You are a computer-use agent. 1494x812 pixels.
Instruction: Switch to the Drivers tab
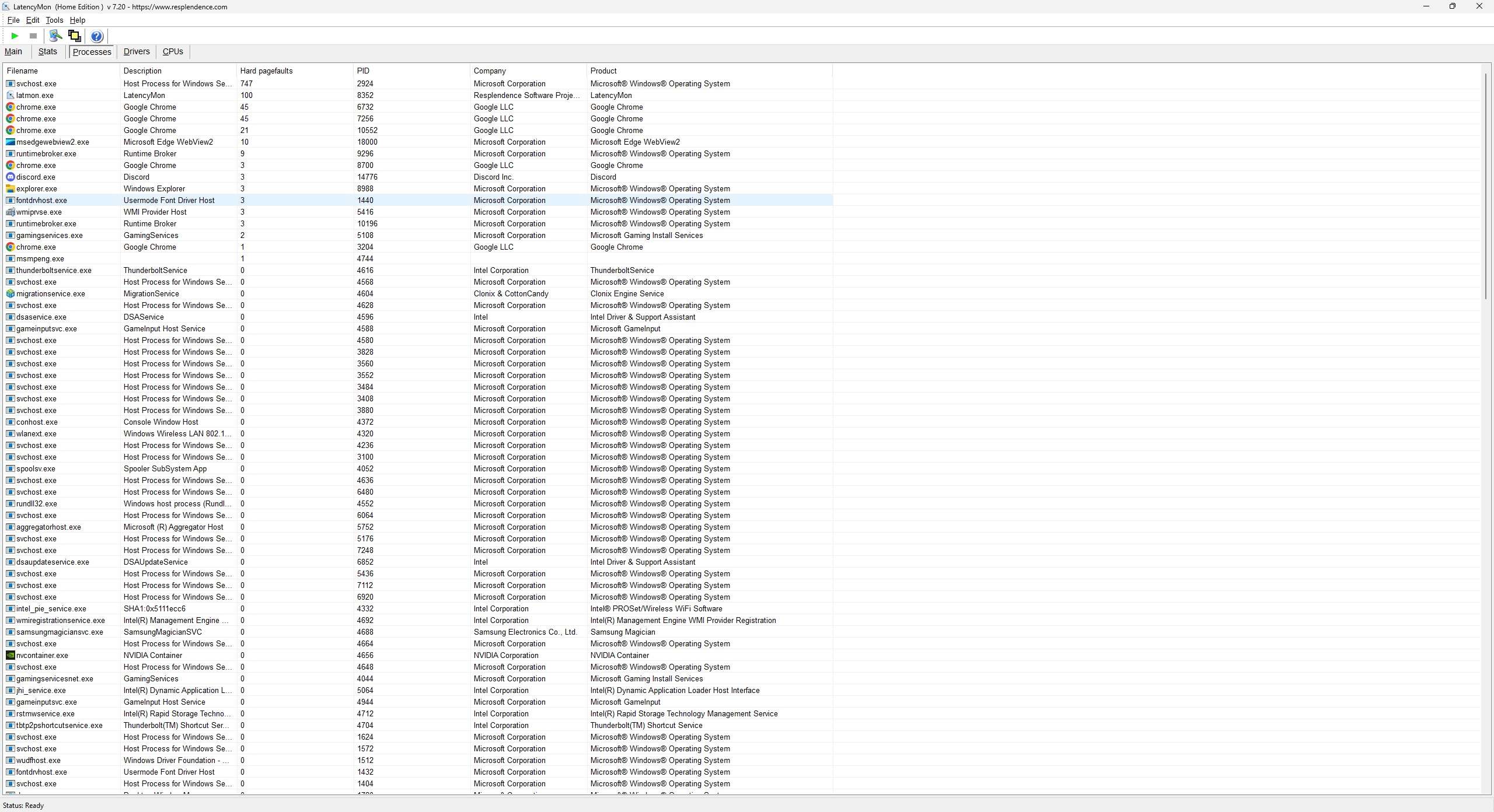coord(137,51)
